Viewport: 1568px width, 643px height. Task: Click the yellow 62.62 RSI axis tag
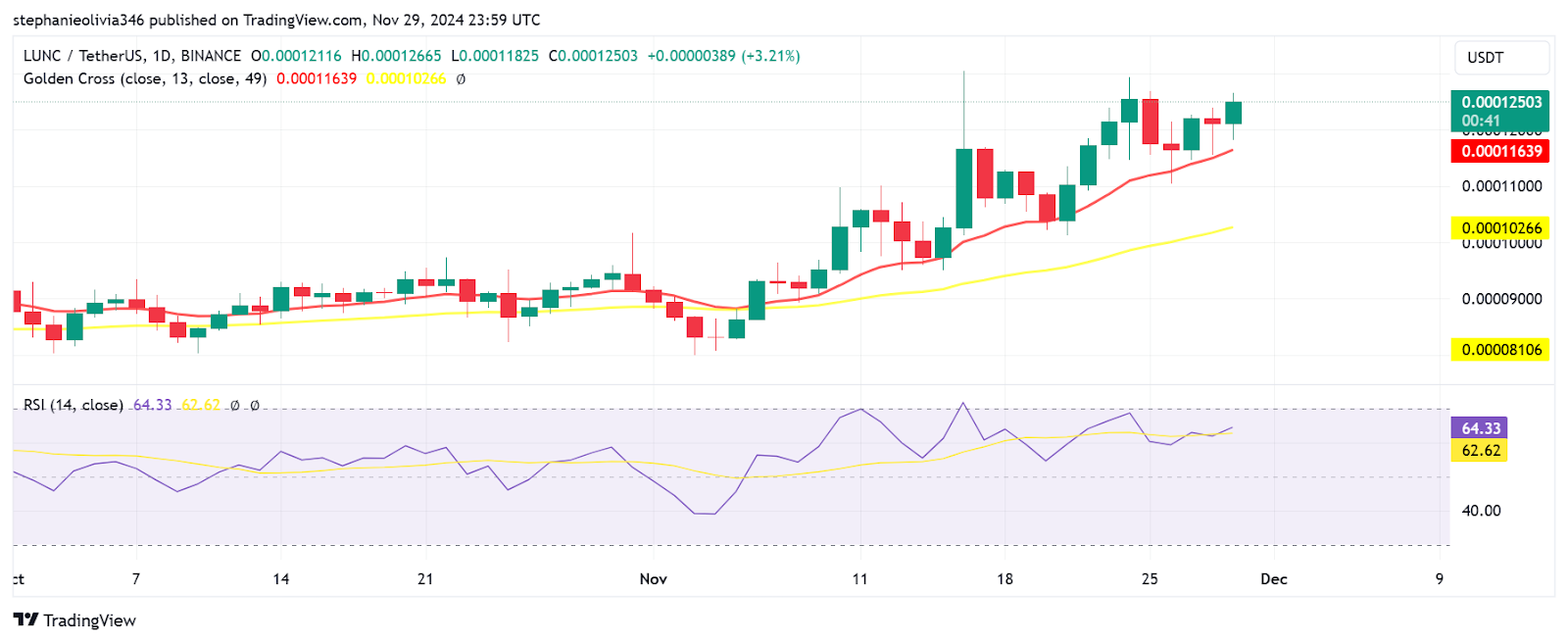click(x=1480, y=451)
